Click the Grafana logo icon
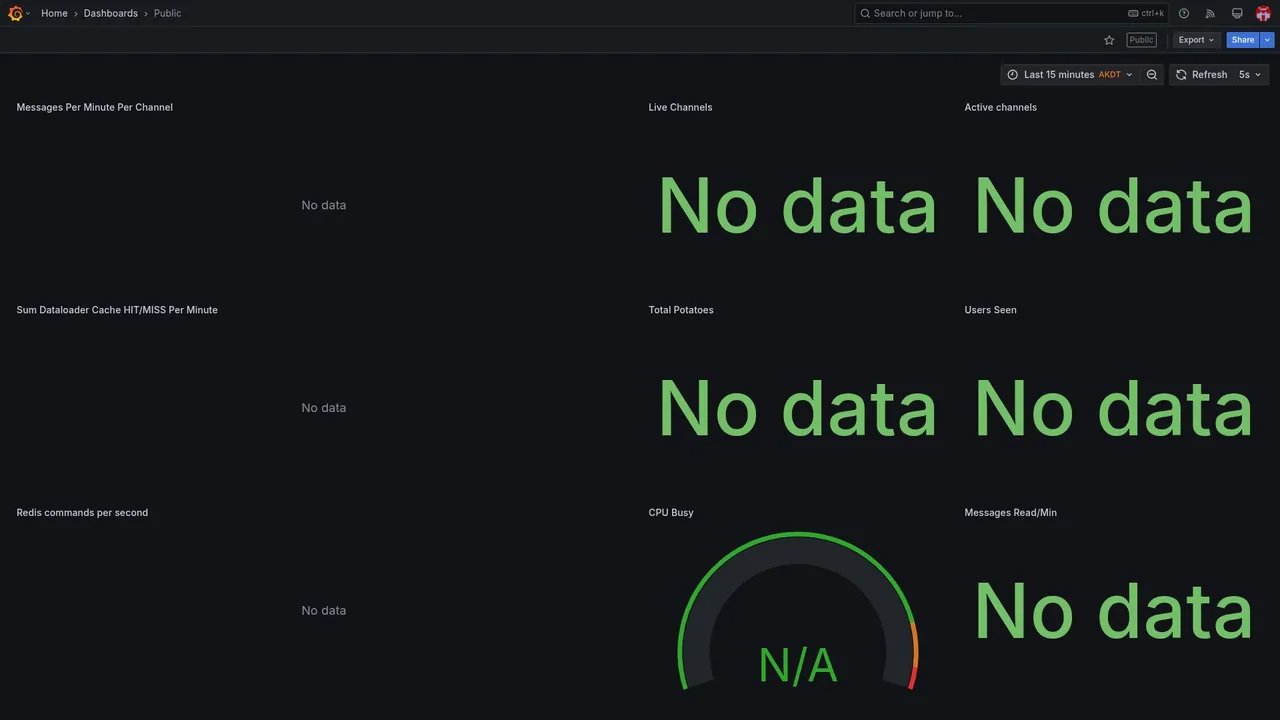Viewport: 1280px width, 720px height. (15, 13)
